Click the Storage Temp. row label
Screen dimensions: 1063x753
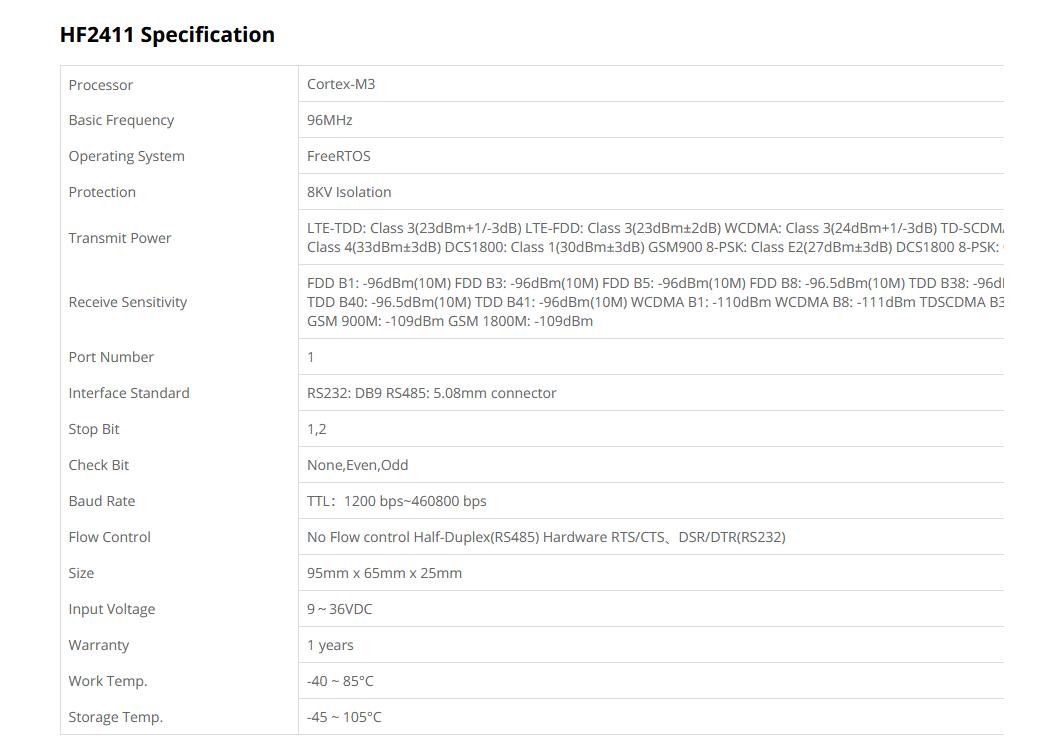pyautogui.click(x=116, y=717)
